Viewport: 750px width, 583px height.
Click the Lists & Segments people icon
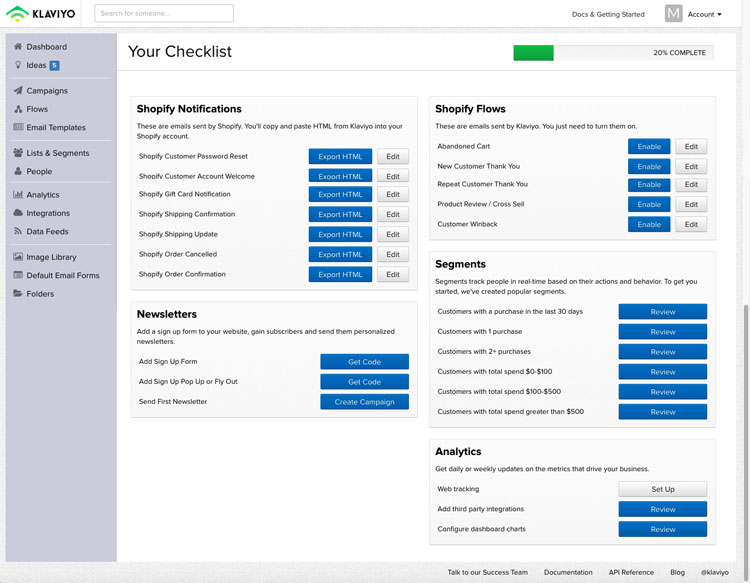tap(18, 153)
